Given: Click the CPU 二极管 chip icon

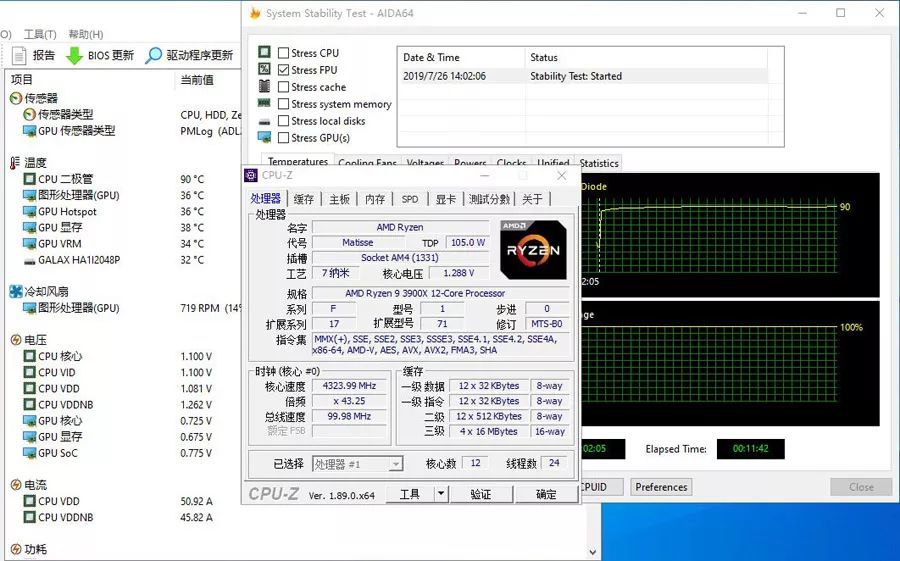Looking at the screenshot, I should pyautogui.click(x=29, y=179).
